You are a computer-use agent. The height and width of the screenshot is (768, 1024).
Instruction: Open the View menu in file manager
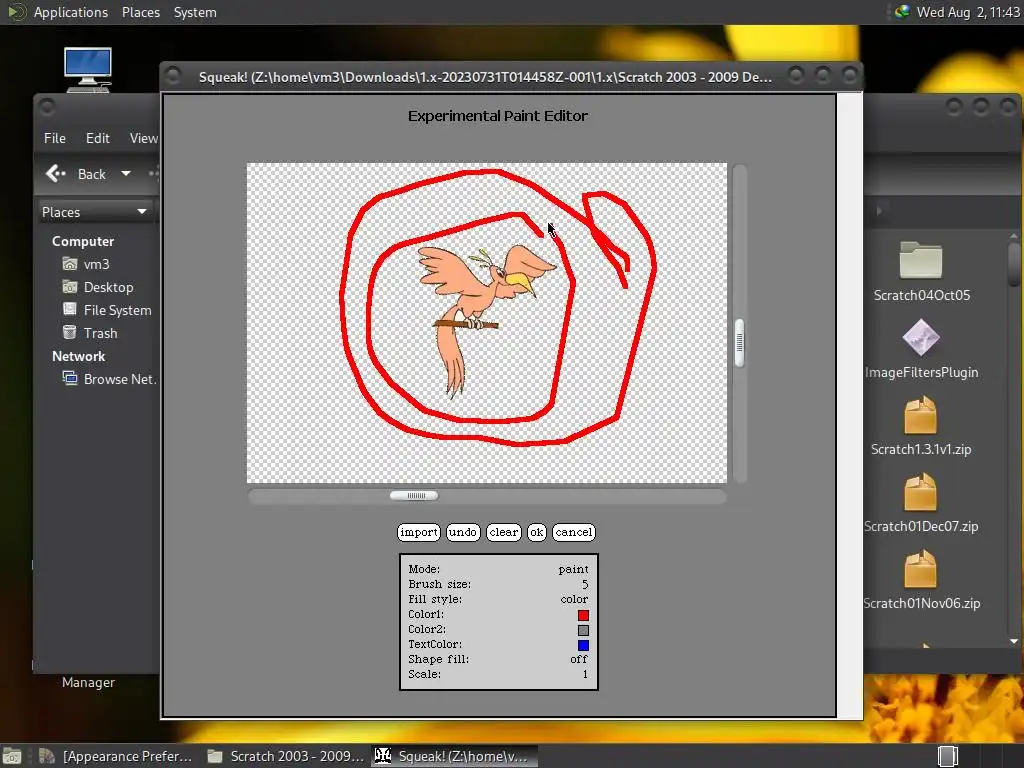point(143,138)
